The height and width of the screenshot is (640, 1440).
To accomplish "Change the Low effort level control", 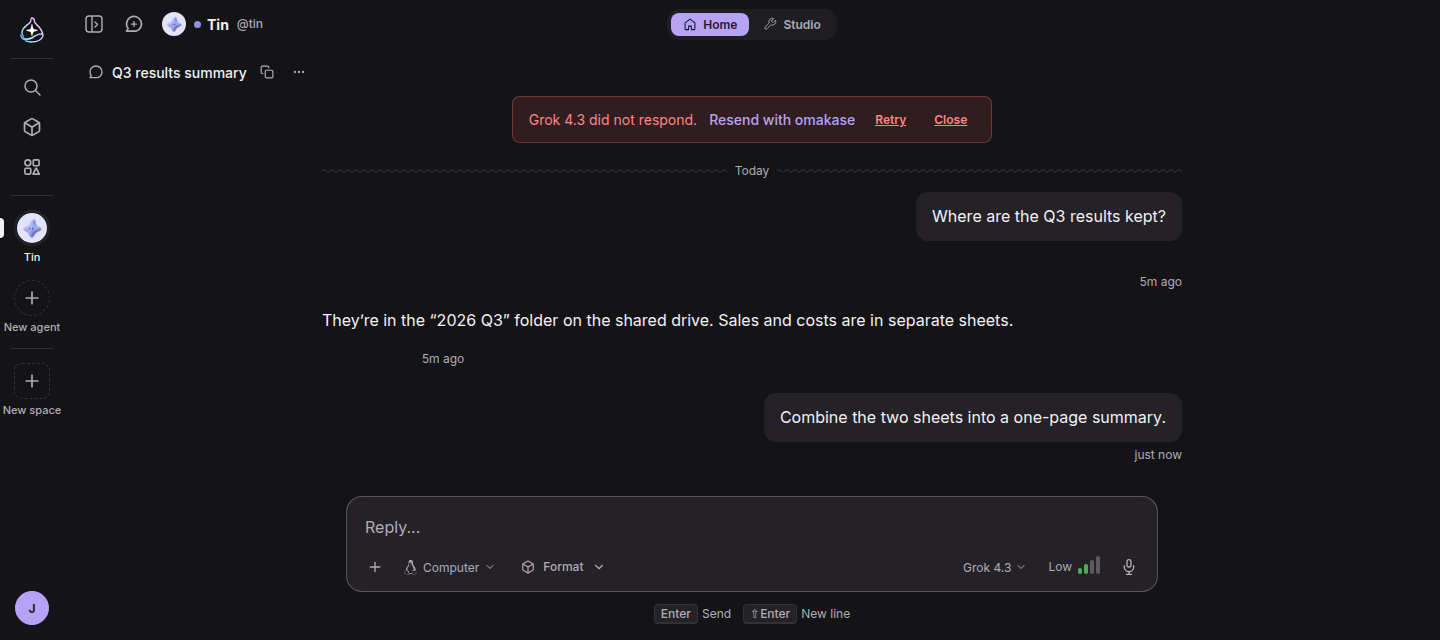I will [1074, 567].
